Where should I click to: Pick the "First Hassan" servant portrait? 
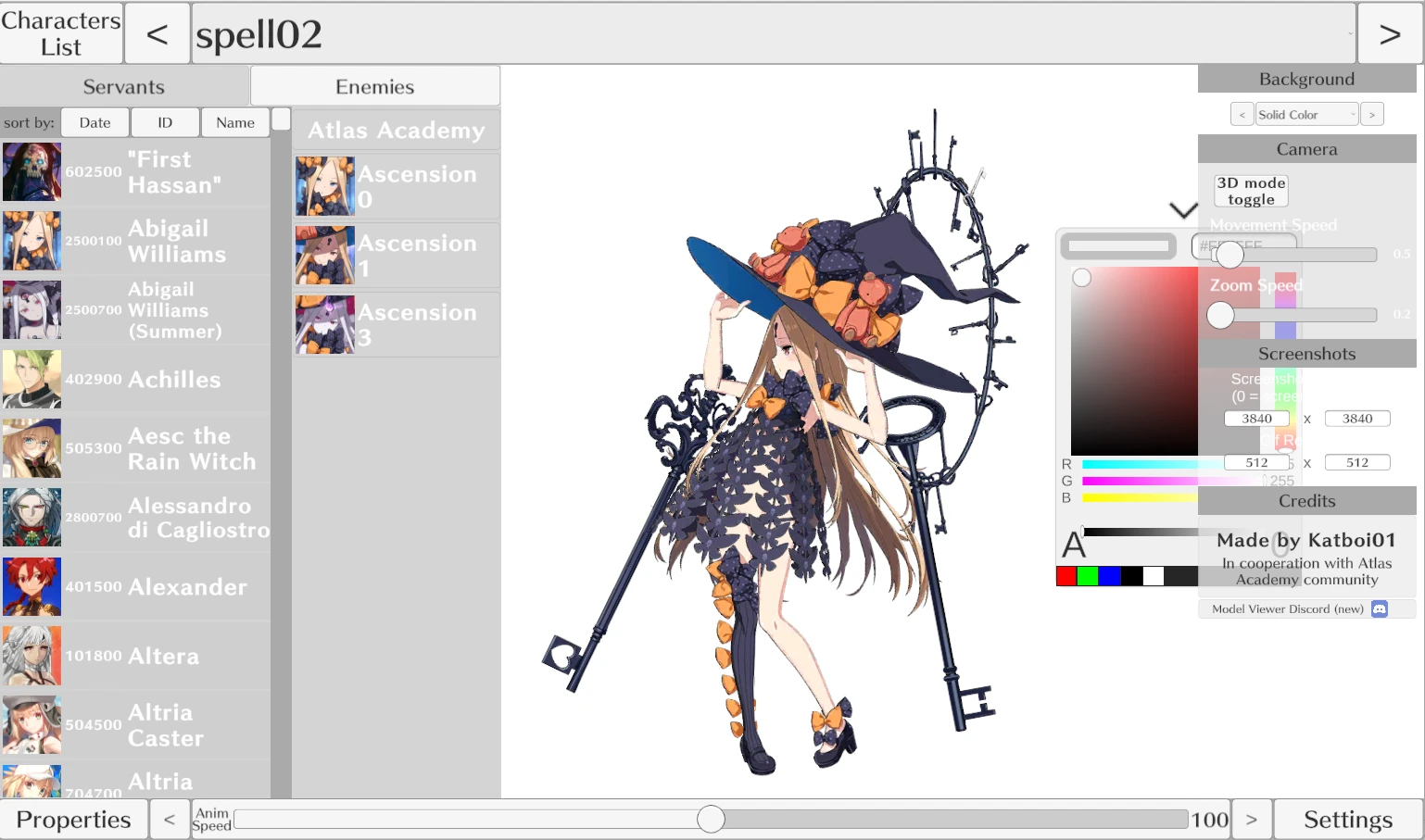coord(32,172)
